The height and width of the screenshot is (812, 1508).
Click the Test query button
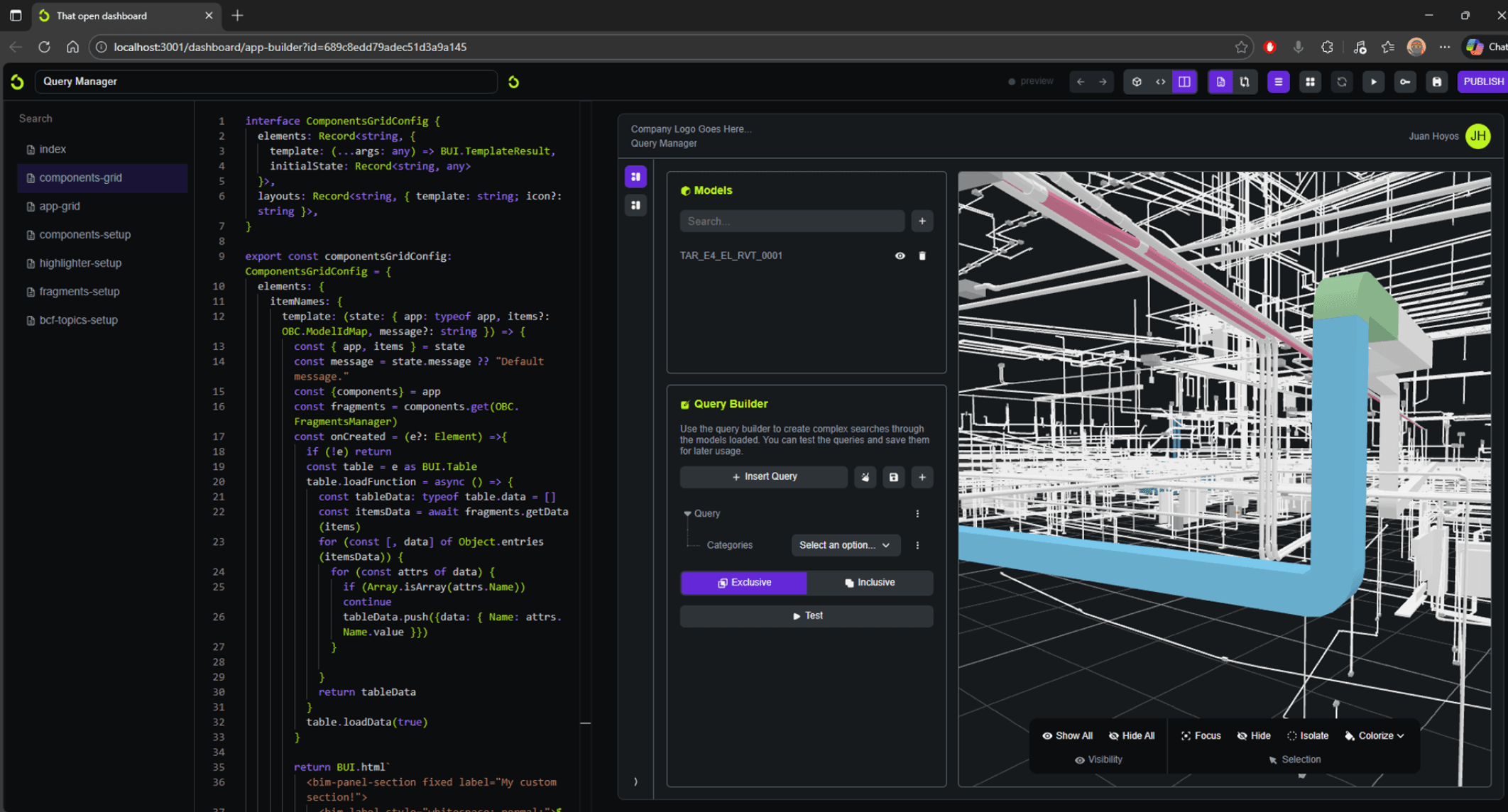(807, 615)
